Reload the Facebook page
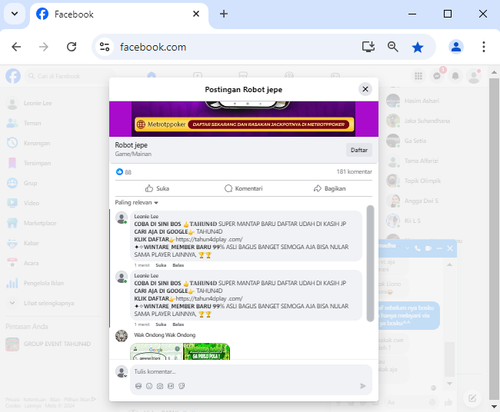500x412 pixels. coord(72,47)
